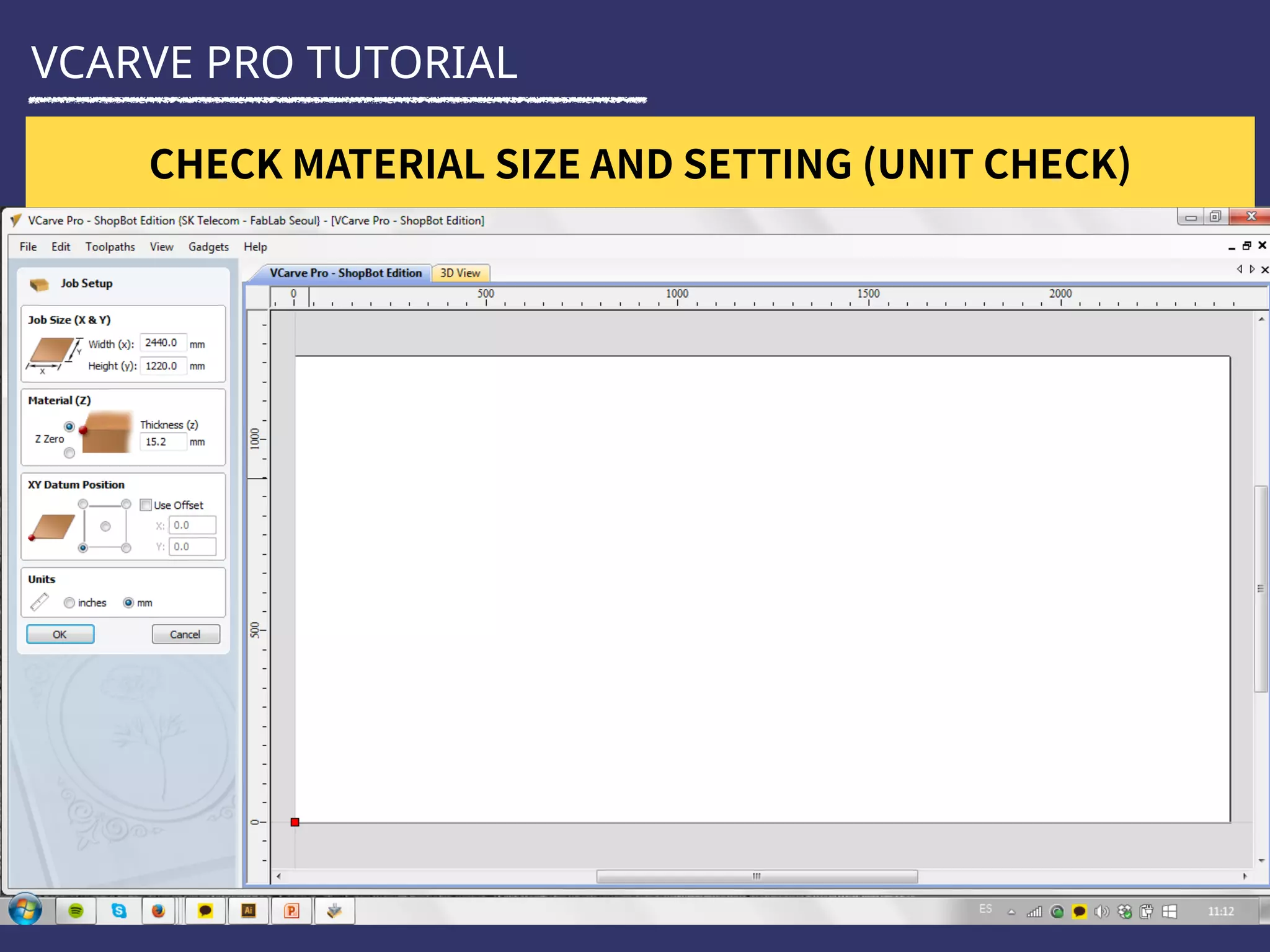Set XY datum to center
Image resolution: width=1270 pixels, height=952 pixels.
click(105, 526)
